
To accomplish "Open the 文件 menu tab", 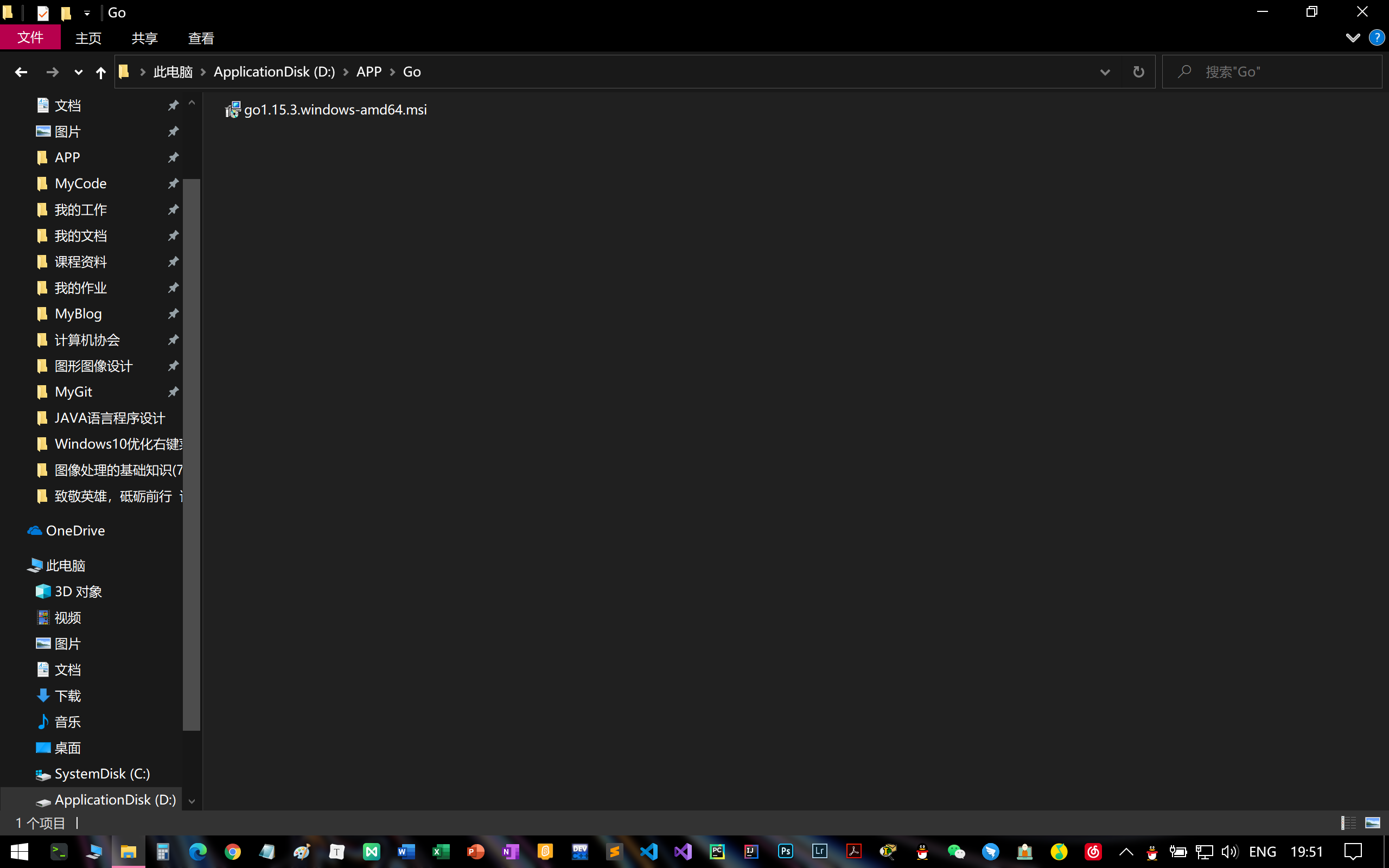I will click(30, 38).
